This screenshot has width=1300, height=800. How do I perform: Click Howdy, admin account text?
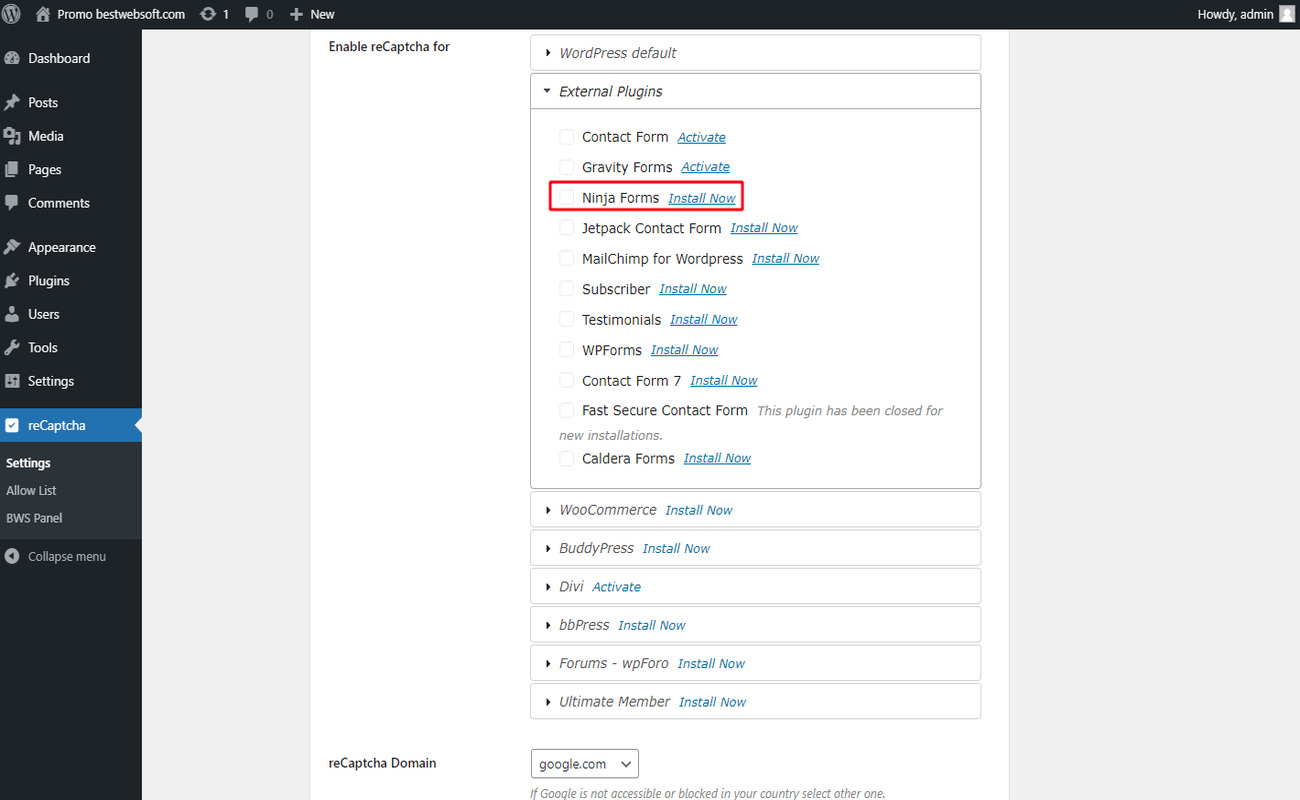1235,14
